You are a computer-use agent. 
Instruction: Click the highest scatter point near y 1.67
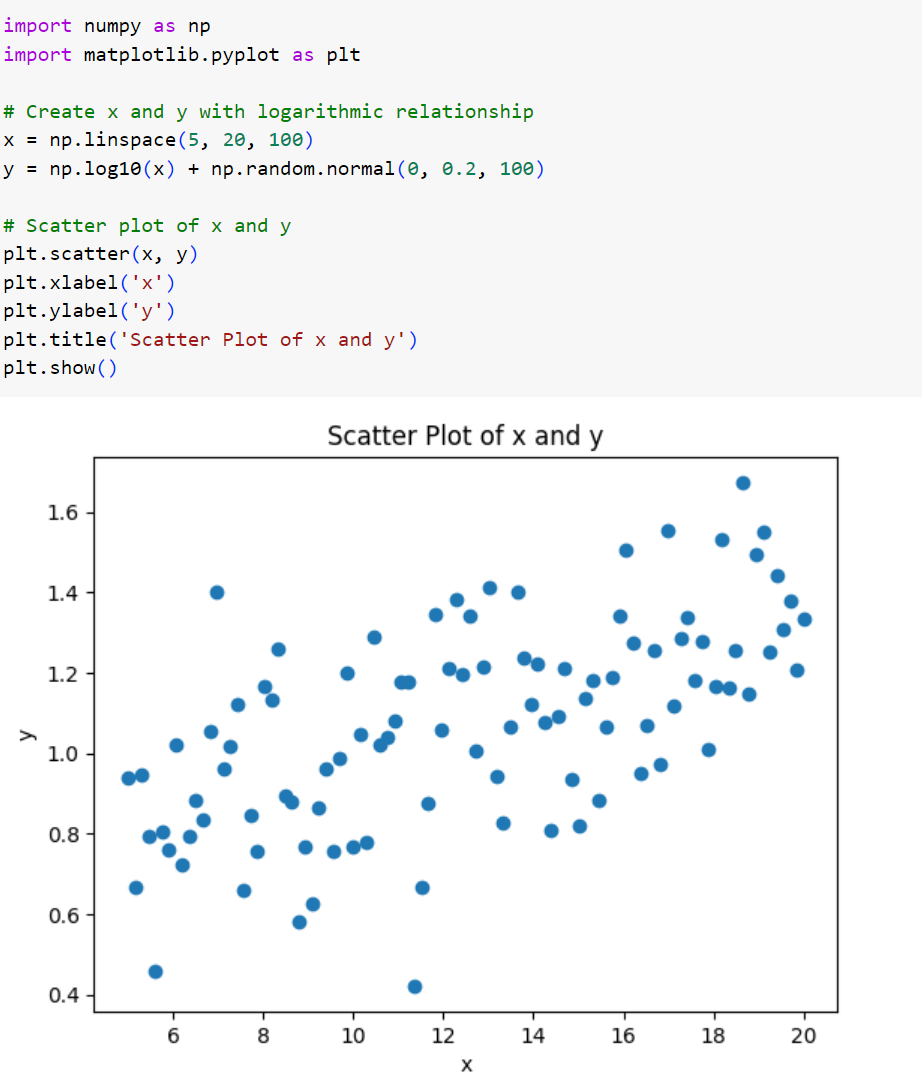pyautogui.click(x=743, y=483)
